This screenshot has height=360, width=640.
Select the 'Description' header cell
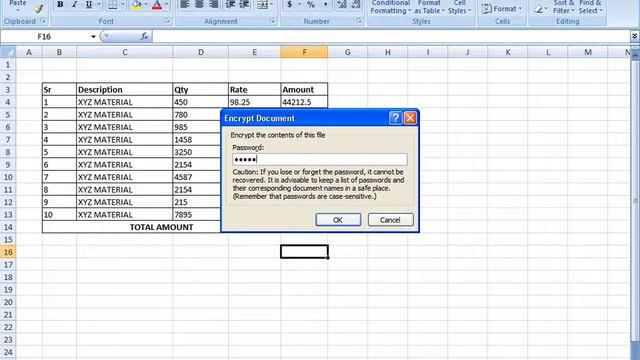[124, 89]
